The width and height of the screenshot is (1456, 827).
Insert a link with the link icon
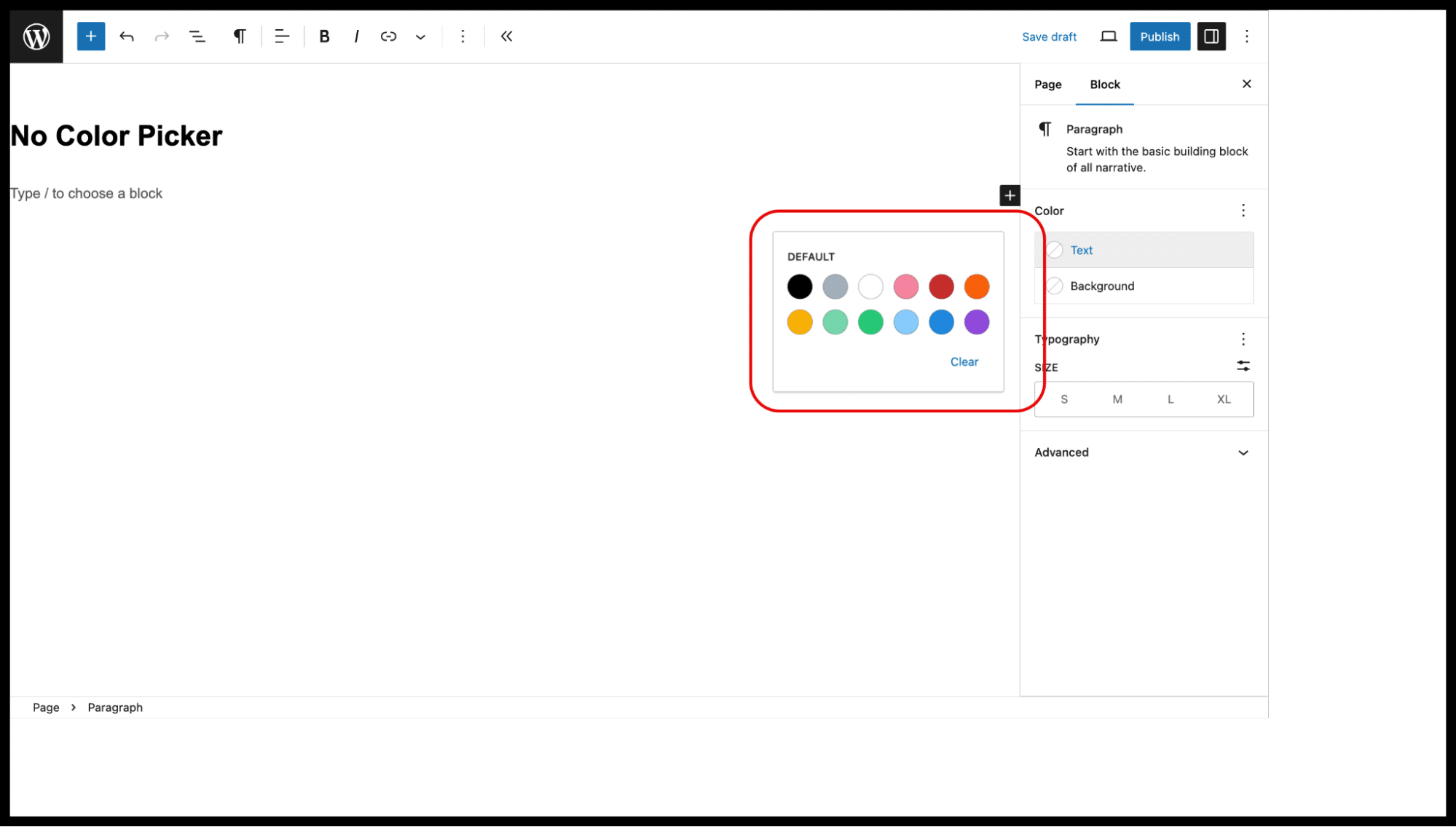[x=389, y=36]
